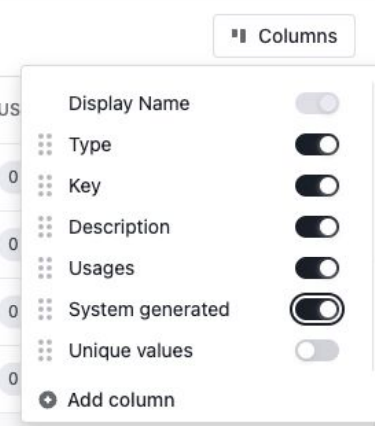The image size is (375, 426).
Task: Click the drag handle beside Key
Action: (45, 186)
